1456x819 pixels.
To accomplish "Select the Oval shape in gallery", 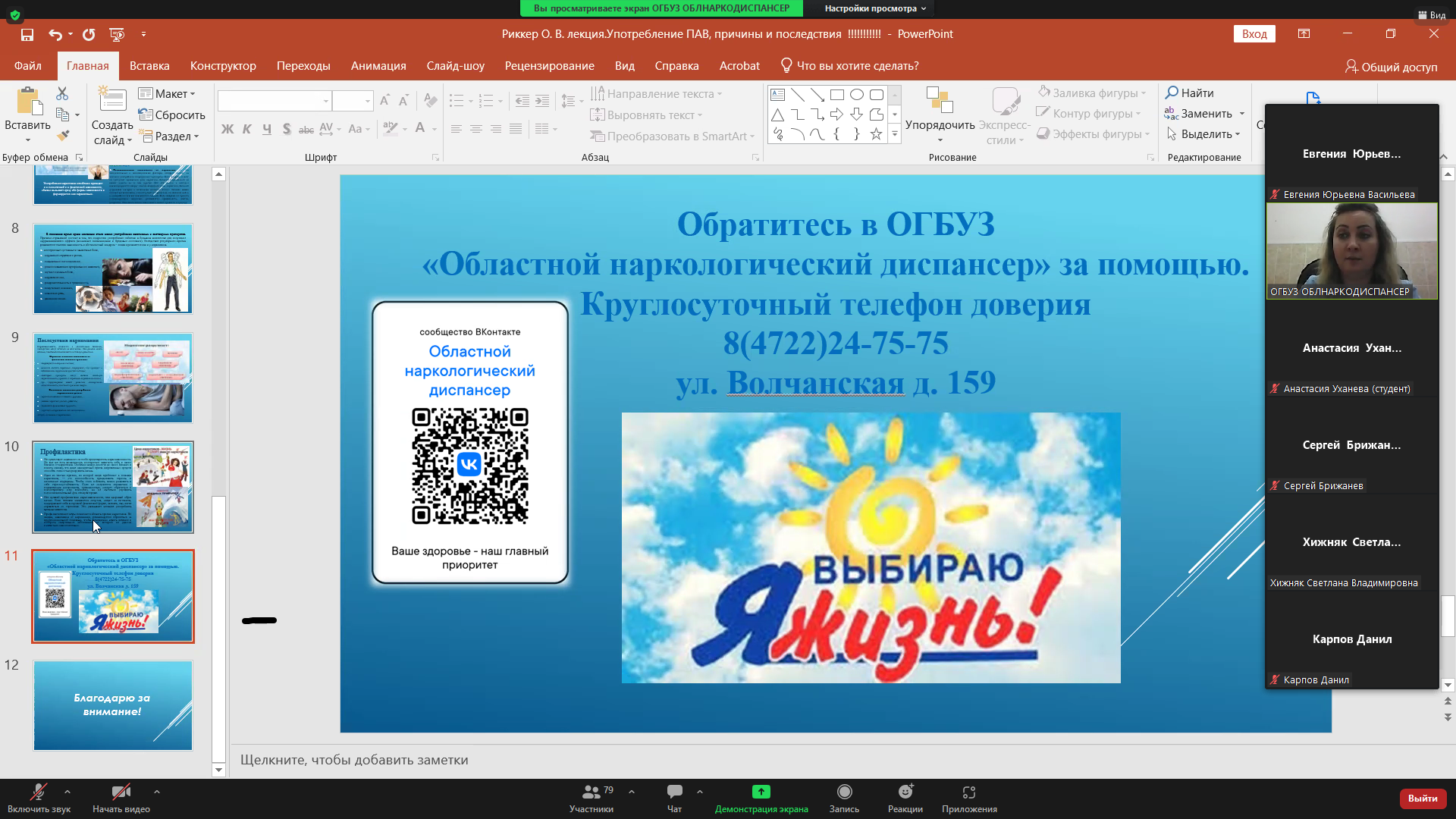I will 856,95.
